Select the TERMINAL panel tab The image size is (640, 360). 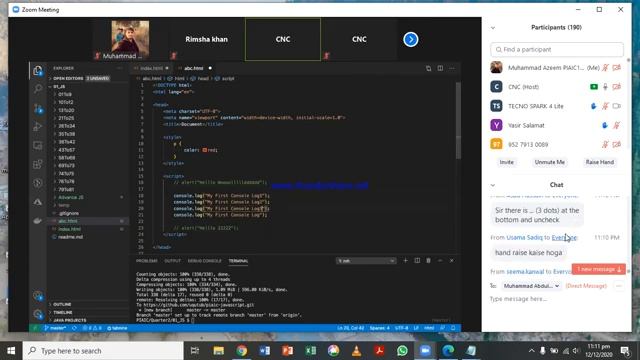pyautogui.click(x=238, y=261)
